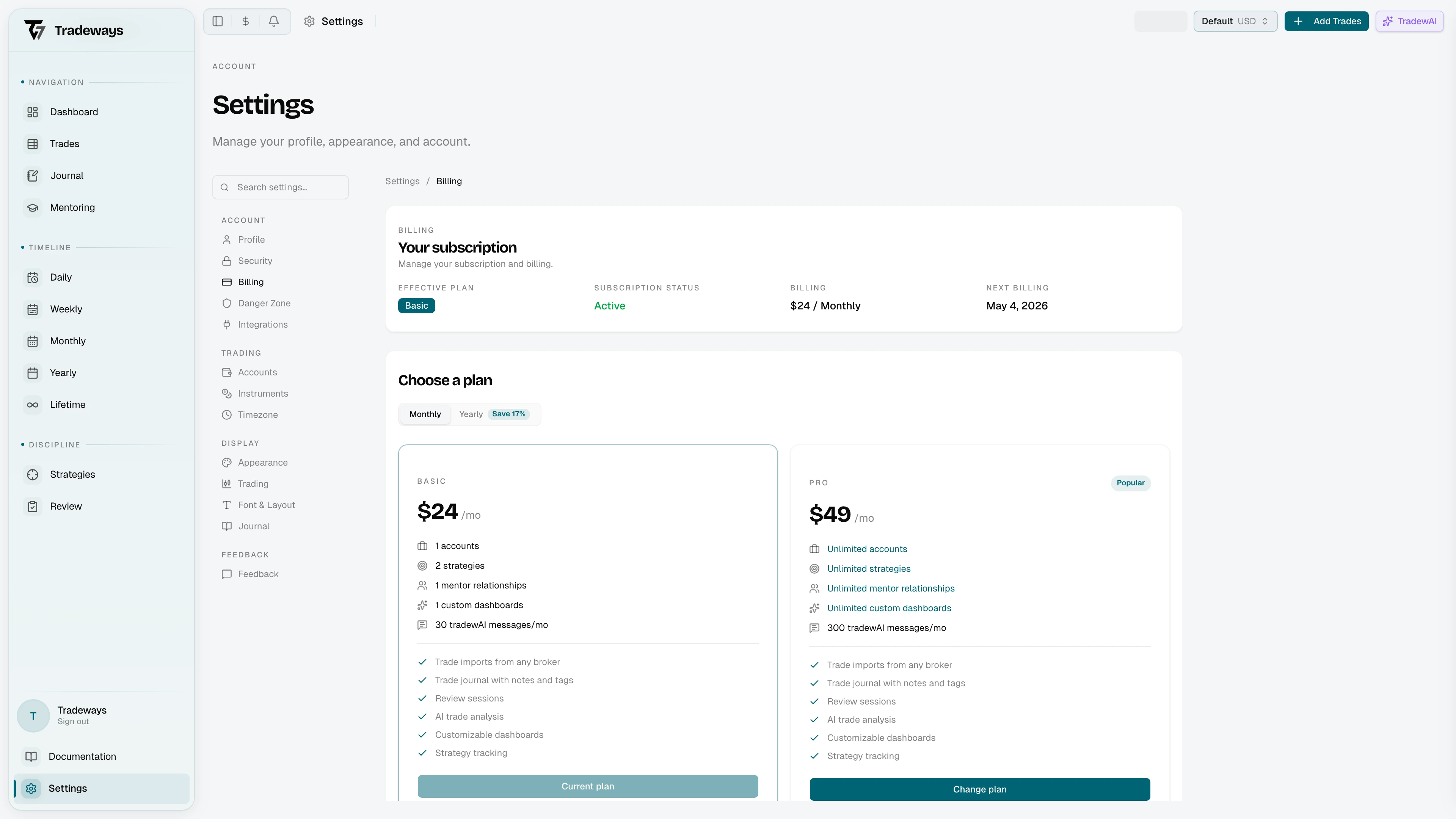This screenshot has width=1456, height=819.
Task: Select the Trades sidebar icon
Action: tap(32, 144)
